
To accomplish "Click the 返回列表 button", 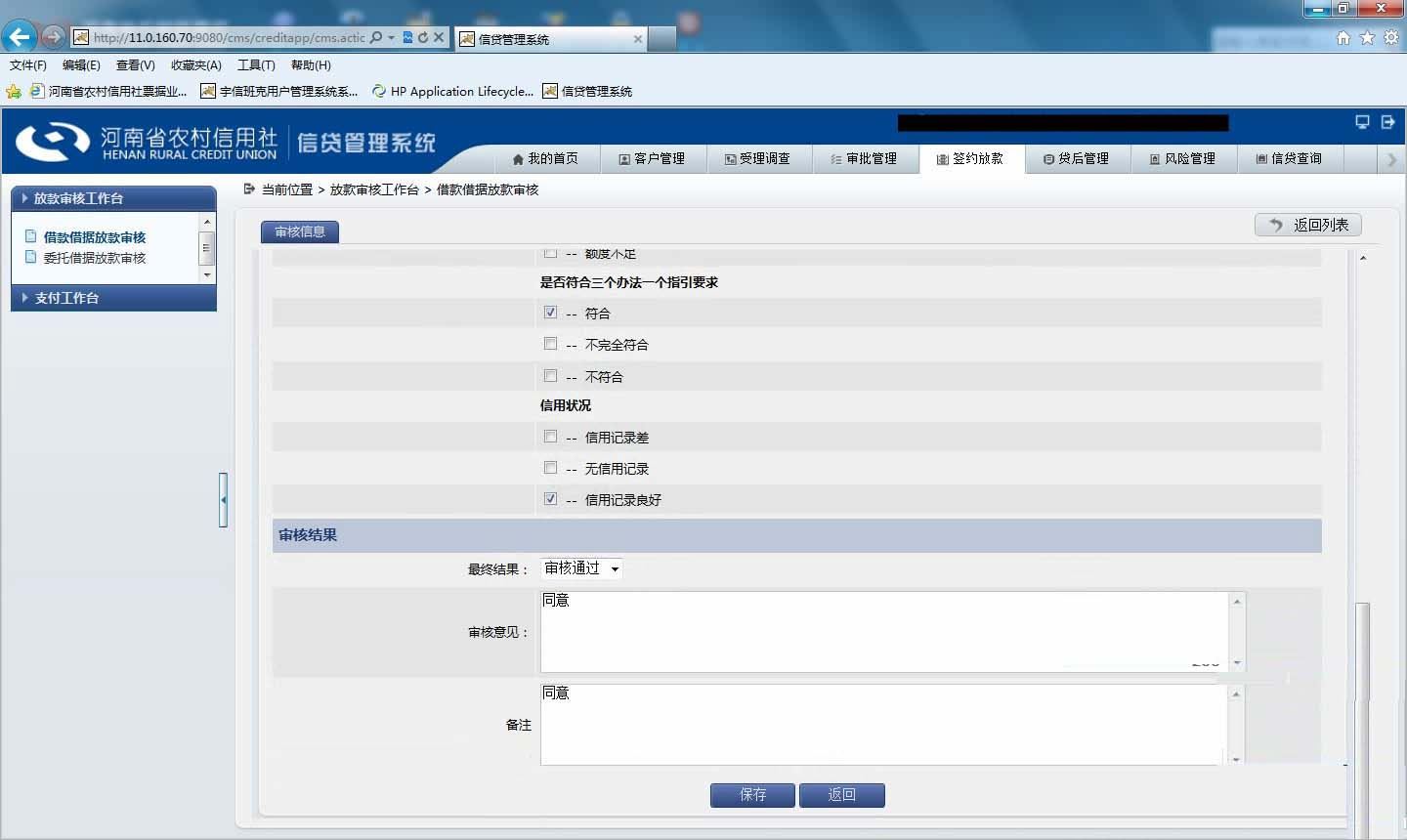I will click(x=1308, y=225).
